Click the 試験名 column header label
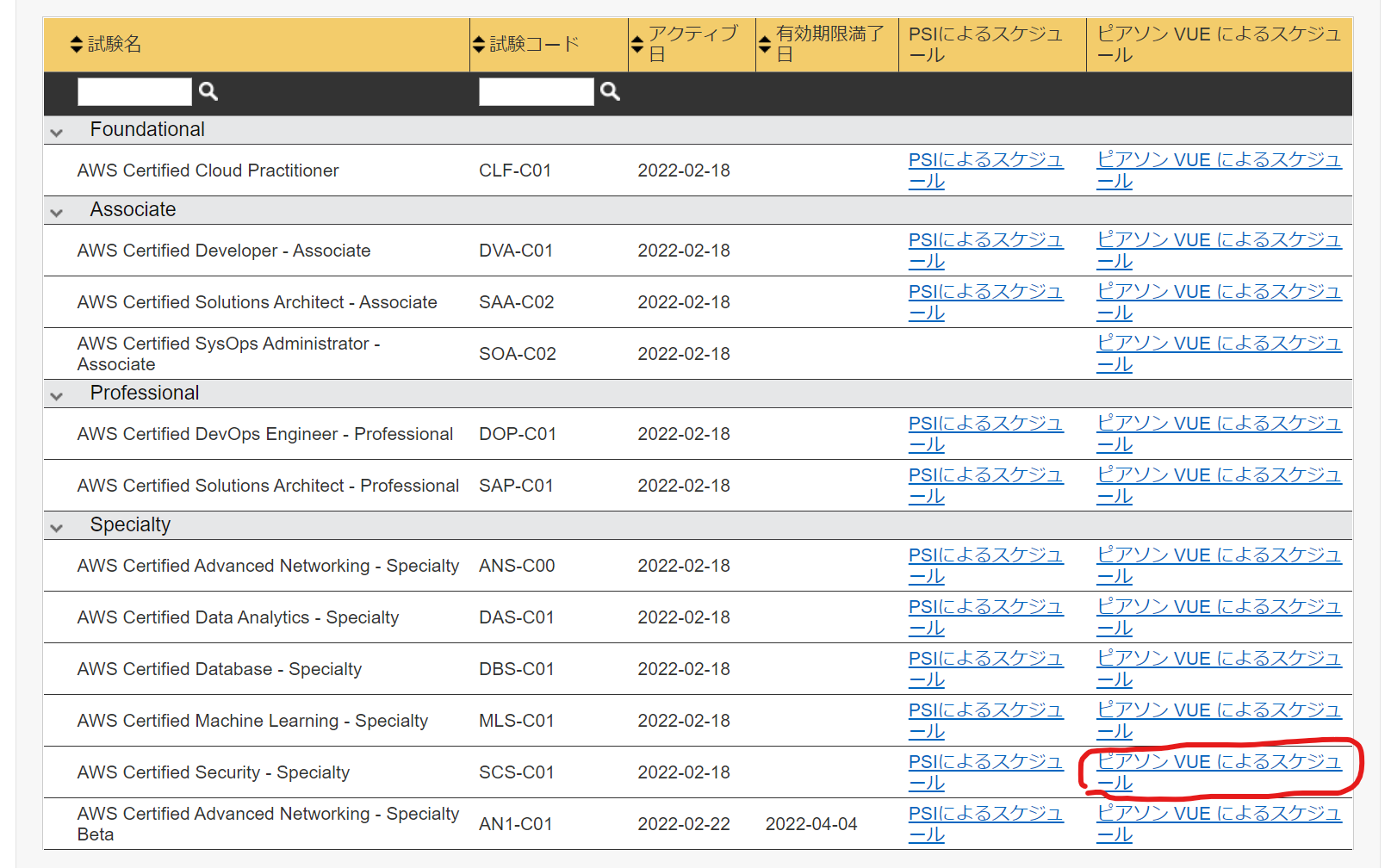Image resolution: width=1391 pixels, height=868 pixels. click(x=115, y=44)
